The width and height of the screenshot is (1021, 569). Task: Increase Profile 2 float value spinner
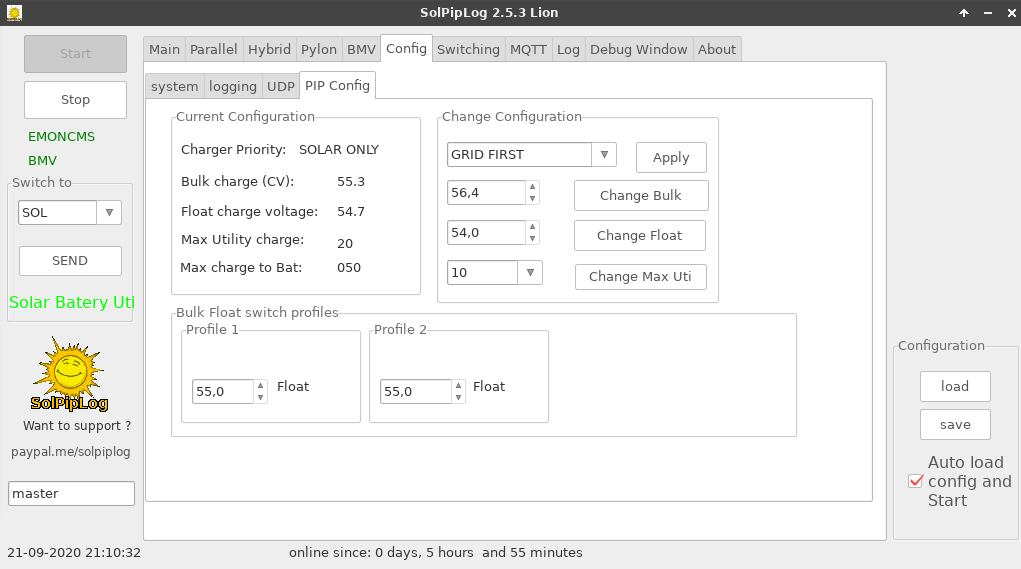point(458,385)
